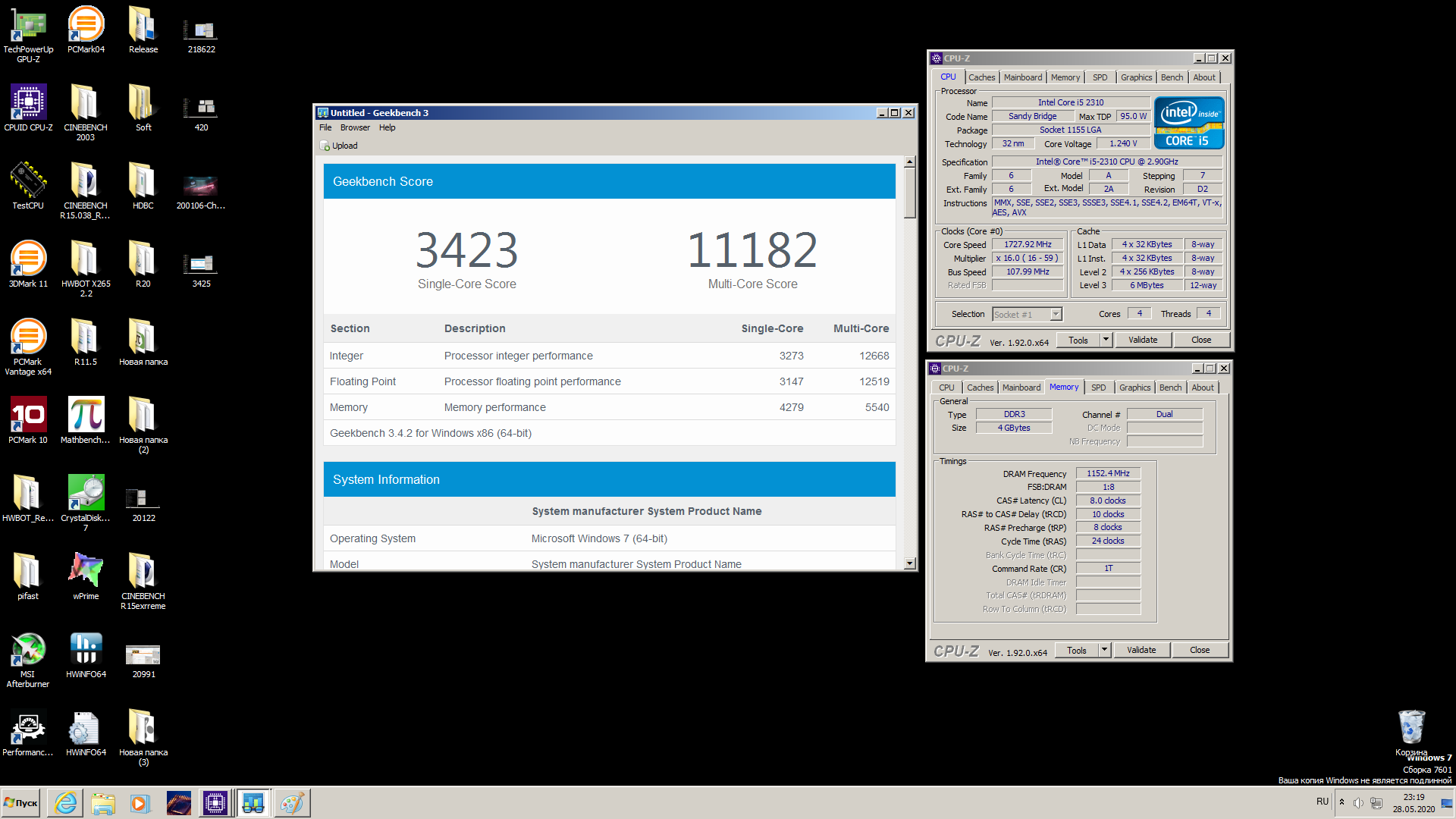Expand Tools dropdown arrow in bottom CPU-Z
The image size is (1456, 819).
pos(1104,650)
